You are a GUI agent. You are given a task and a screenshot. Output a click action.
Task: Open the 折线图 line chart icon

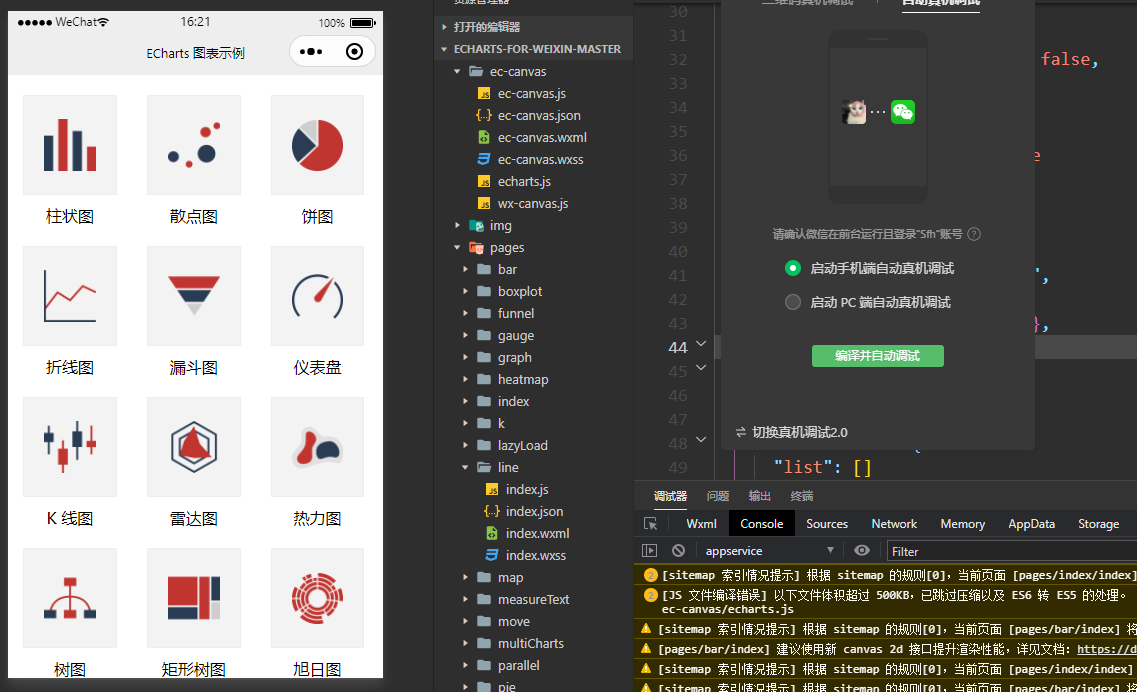(70, 296)
